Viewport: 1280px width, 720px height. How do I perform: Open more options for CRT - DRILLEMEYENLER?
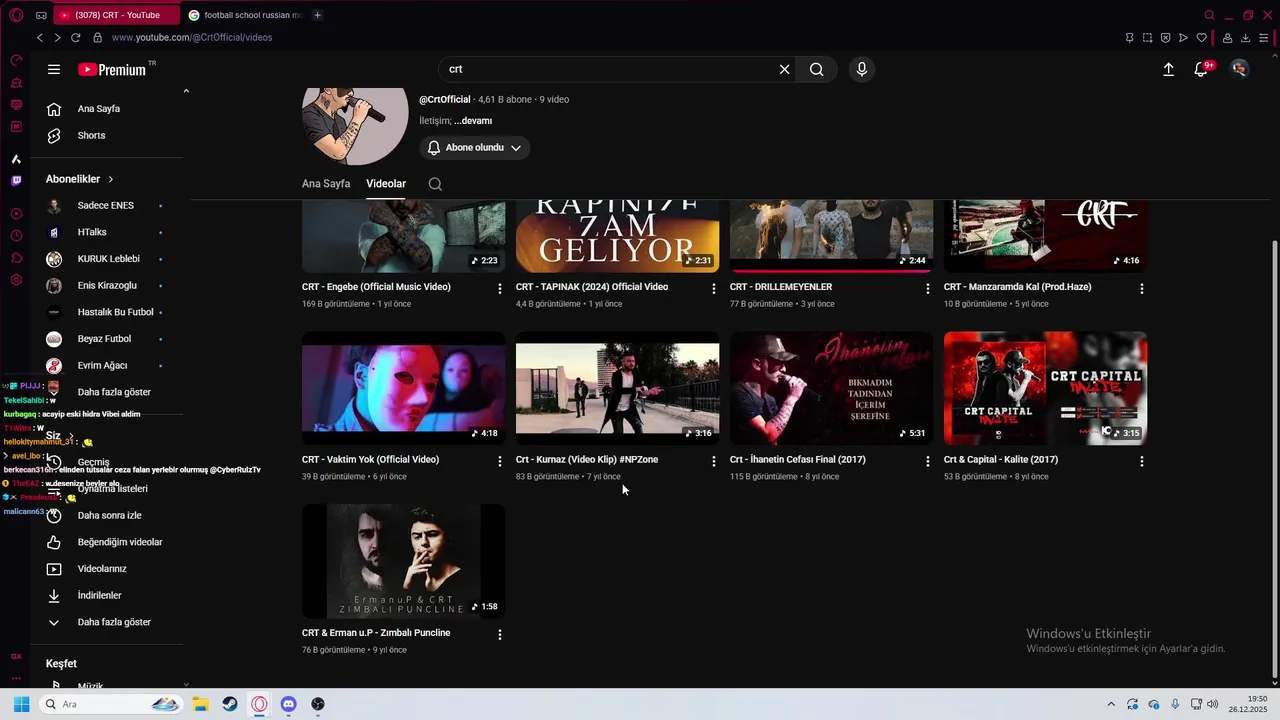coord(928,288)
